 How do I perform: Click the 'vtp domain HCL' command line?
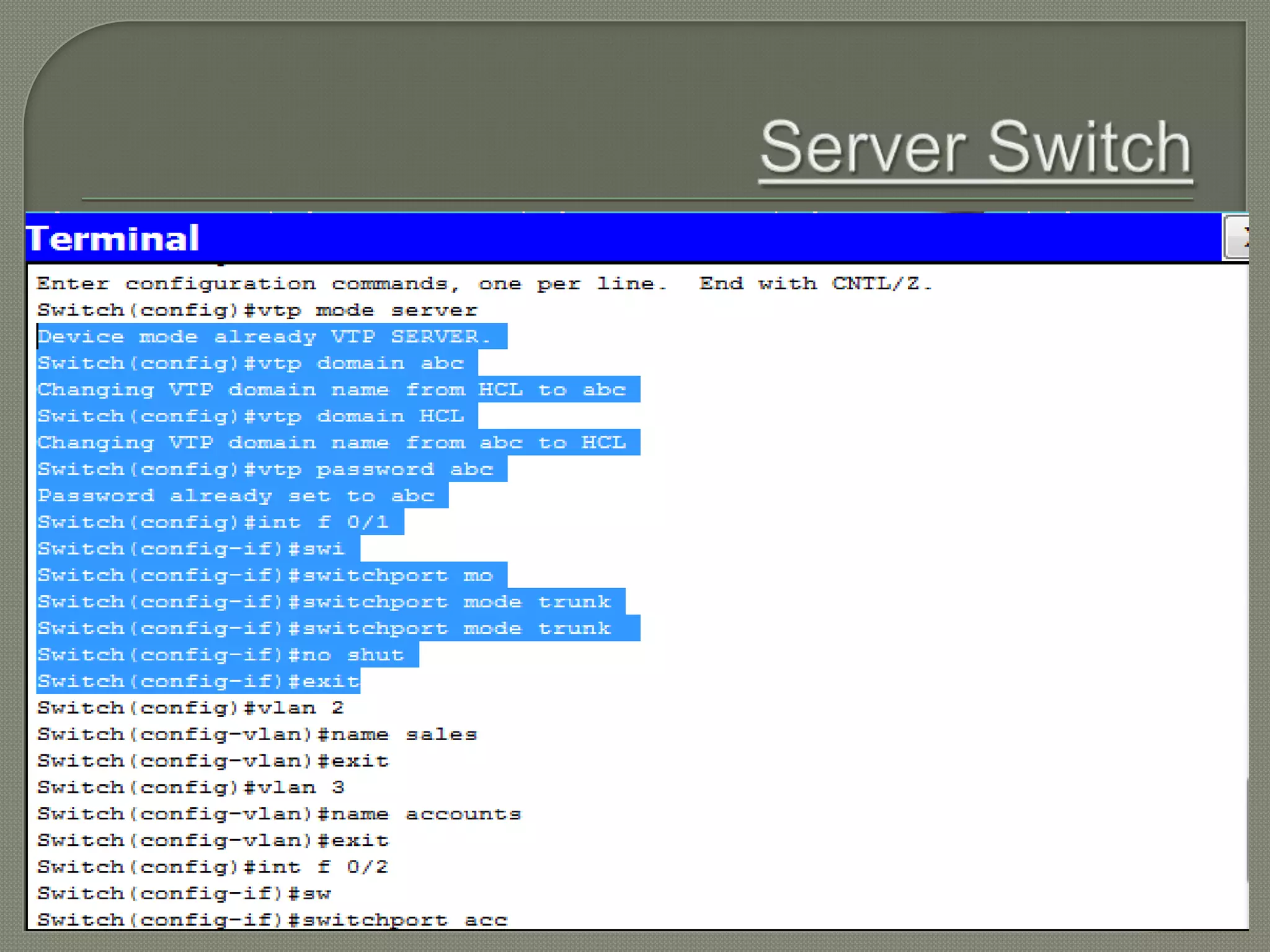(251, 416)
